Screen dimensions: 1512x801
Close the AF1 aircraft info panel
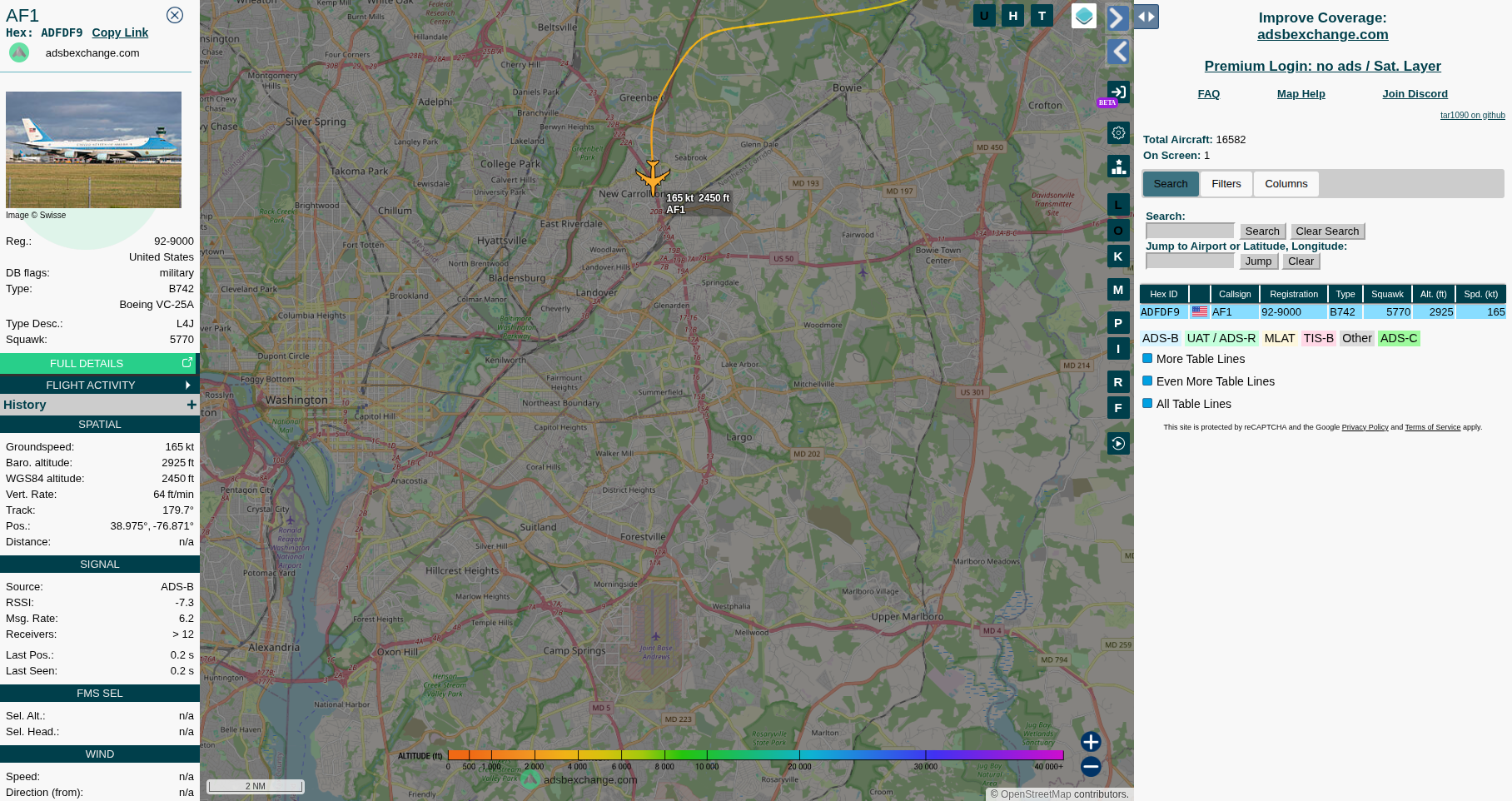click(175, 15)
